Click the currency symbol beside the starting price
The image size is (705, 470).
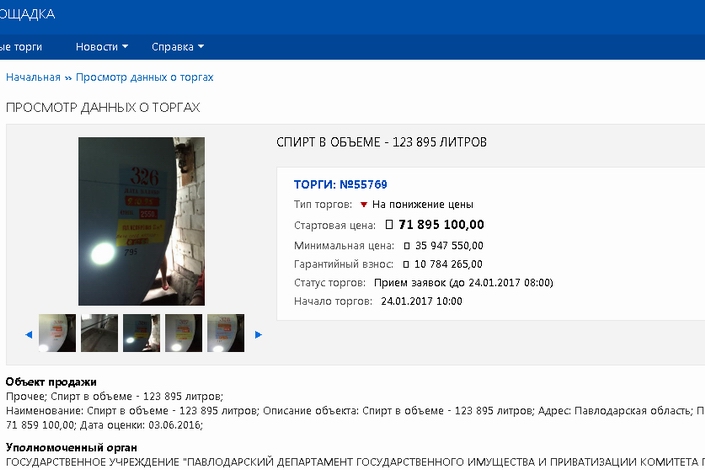click(390, 225)
